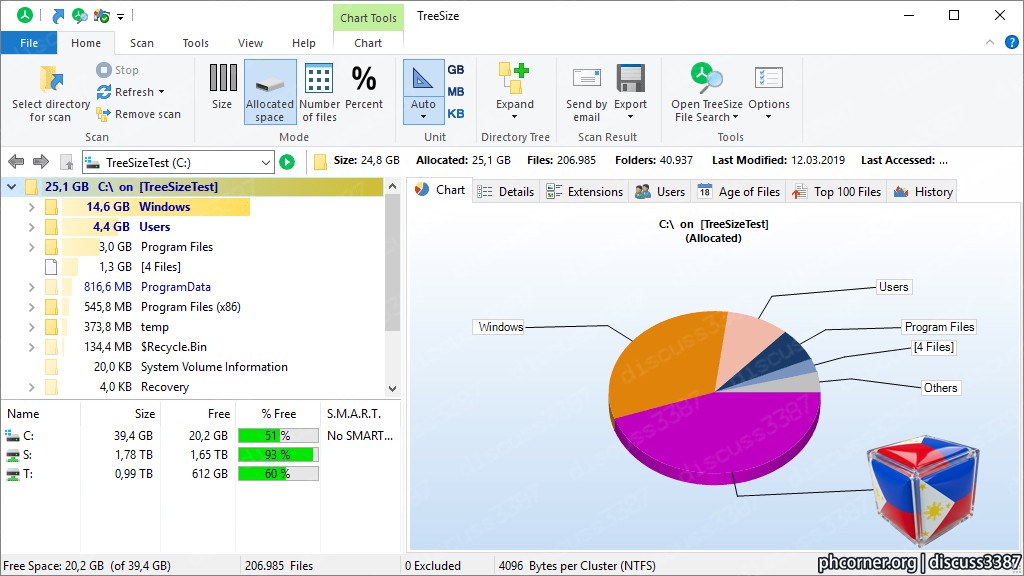
Task: Select the Program Files (x86) folder
Action: click(191, 307)
